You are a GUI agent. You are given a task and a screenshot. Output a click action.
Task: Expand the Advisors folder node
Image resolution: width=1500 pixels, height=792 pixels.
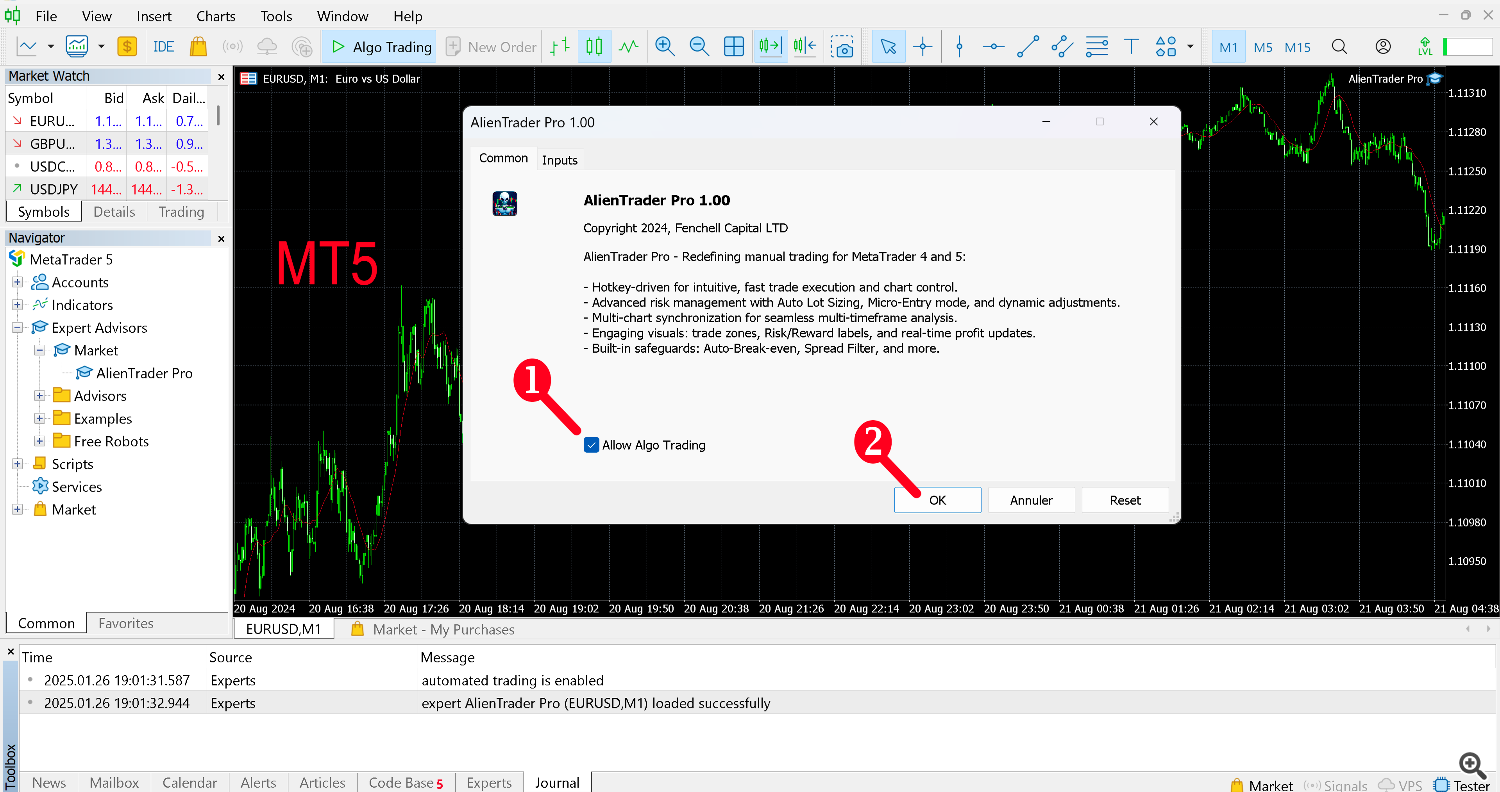(x=40, y=396)
